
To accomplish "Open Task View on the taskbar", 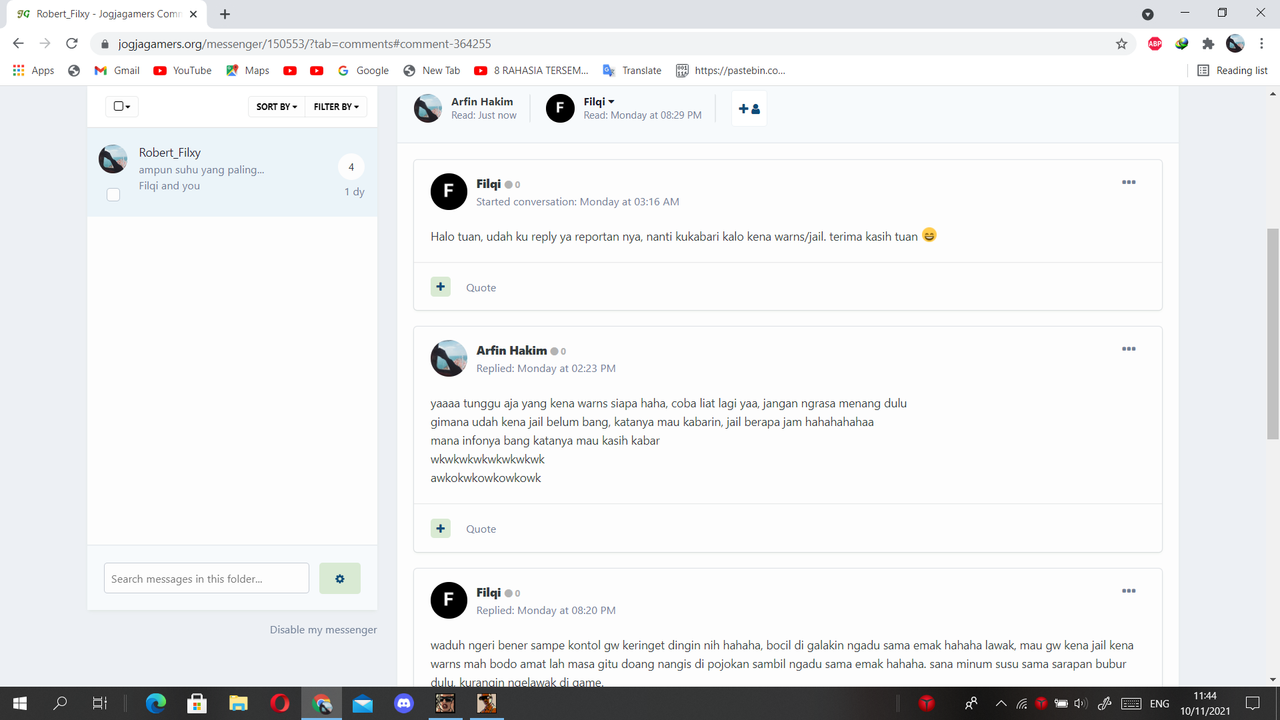I will tap(99, 704).
